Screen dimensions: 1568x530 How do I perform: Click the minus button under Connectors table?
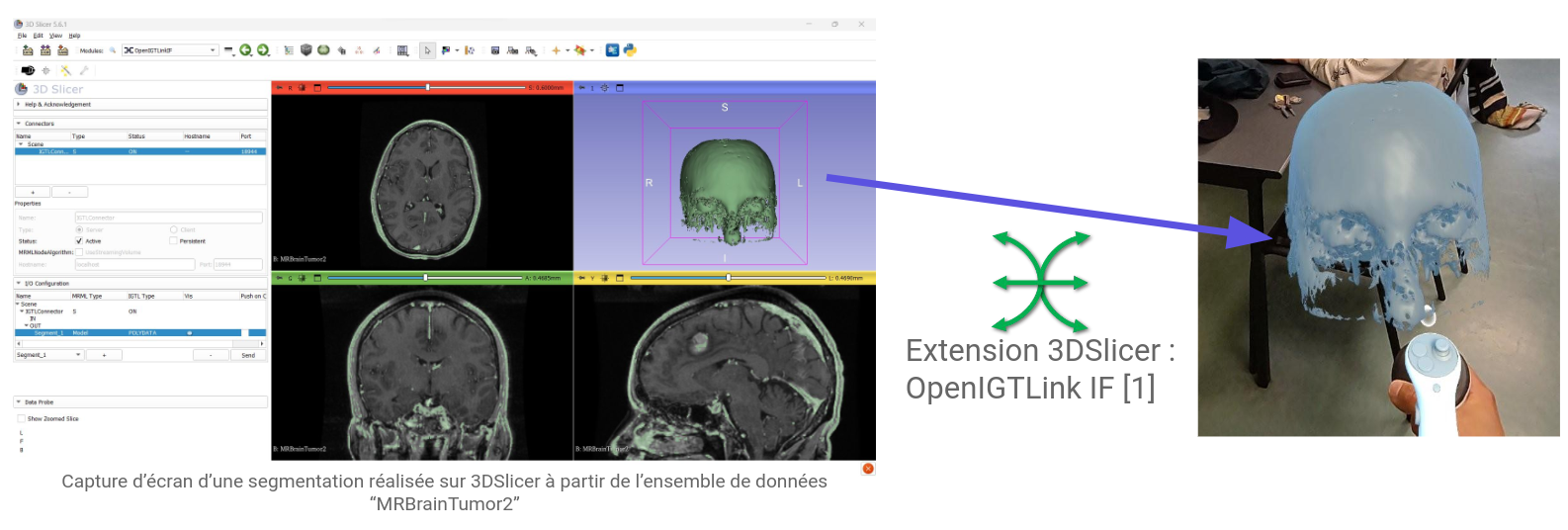(x=69, y=192)
